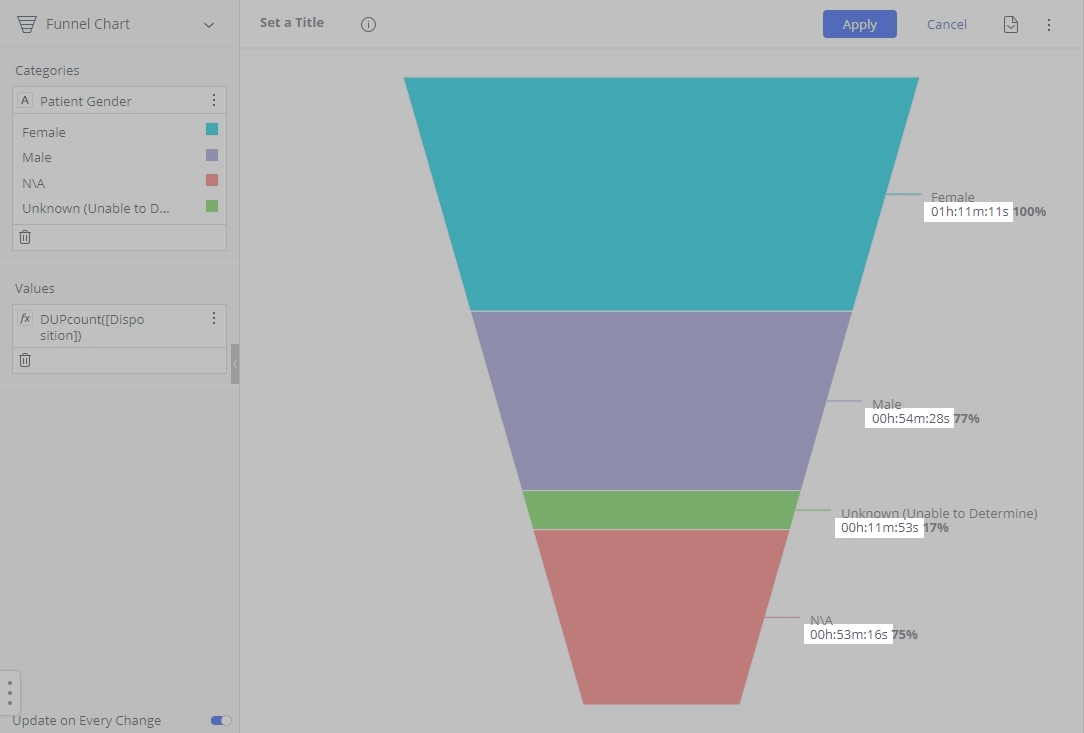The width and height of the screenshot is (1084, 733).
Task: Delete the Values item via trash icon
Action: click(x=25, y=360)
